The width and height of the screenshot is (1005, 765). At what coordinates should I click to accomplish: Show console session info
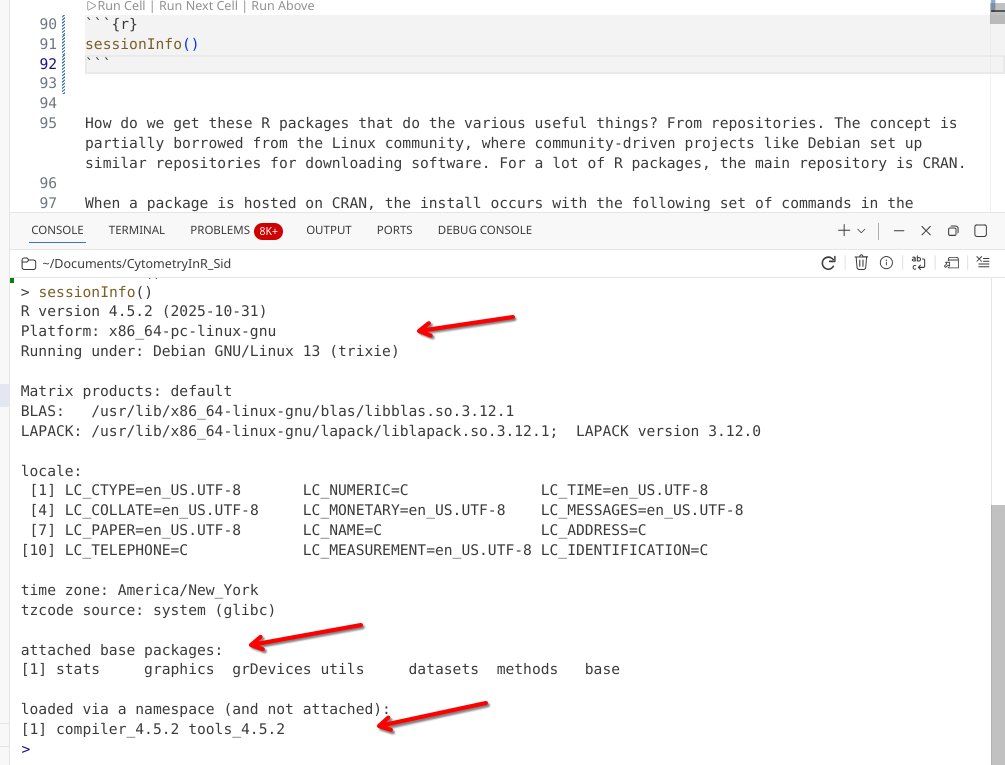pos(886,263)
